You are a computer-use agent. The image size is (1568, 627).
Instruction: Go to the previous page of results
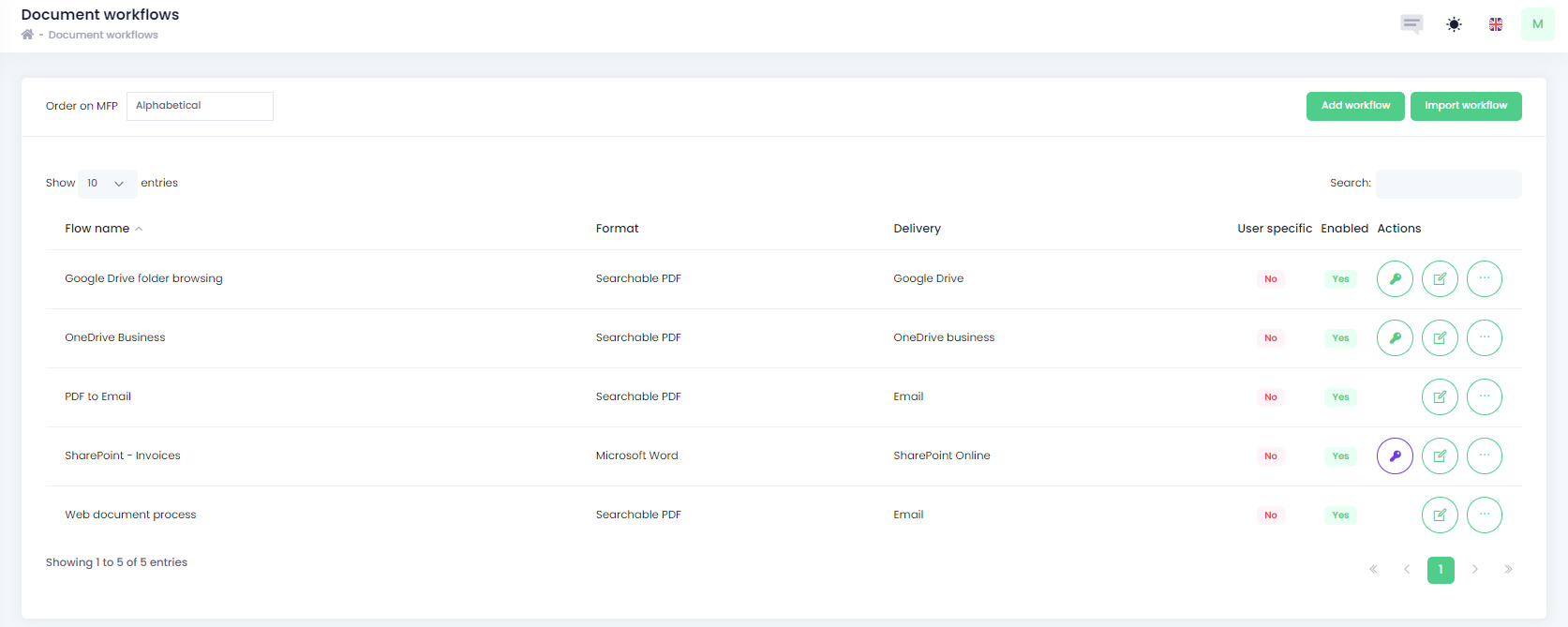click(1407, 569)
